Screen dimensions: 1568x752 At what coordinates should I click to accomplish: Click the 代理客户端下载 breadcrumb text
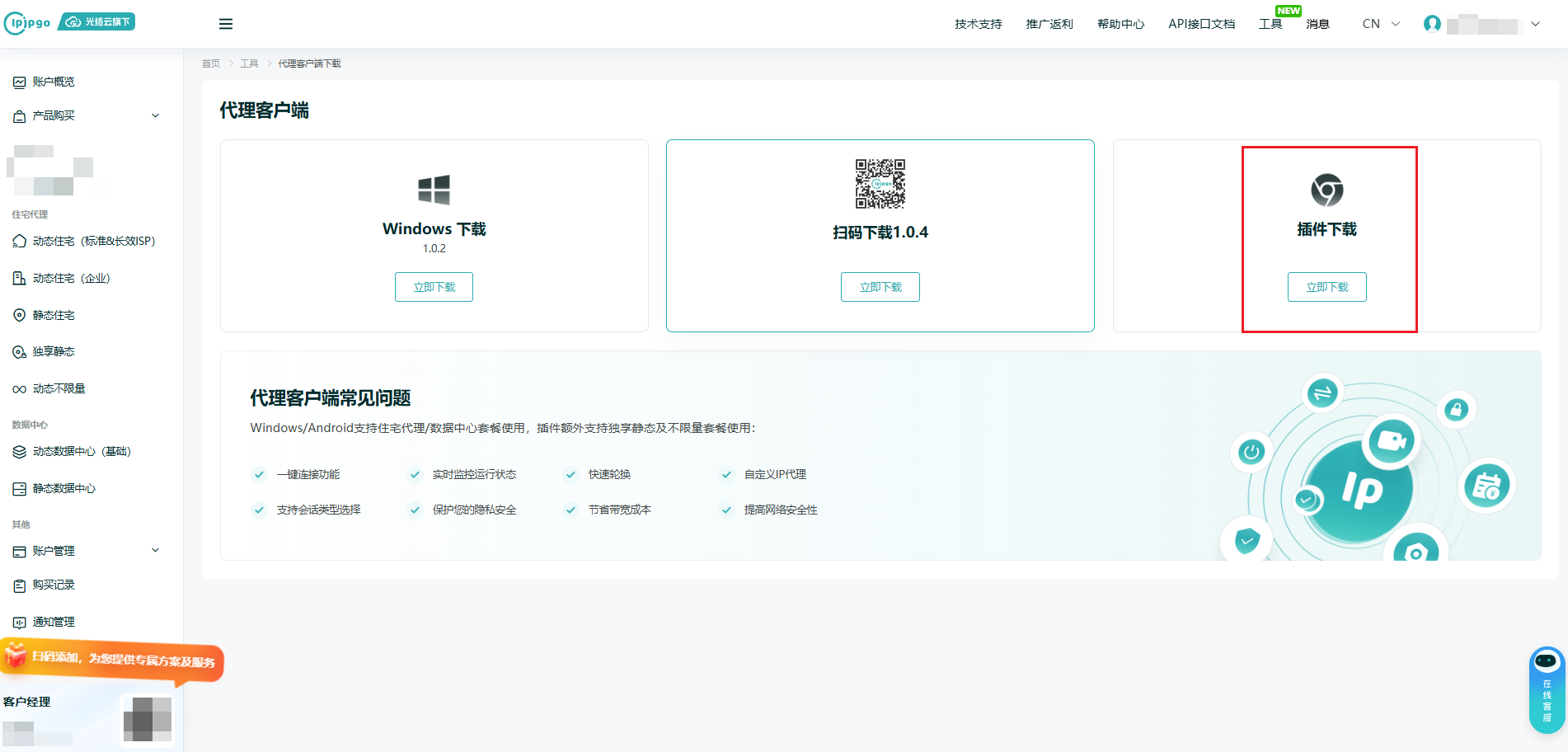click(x=309, y=63)
